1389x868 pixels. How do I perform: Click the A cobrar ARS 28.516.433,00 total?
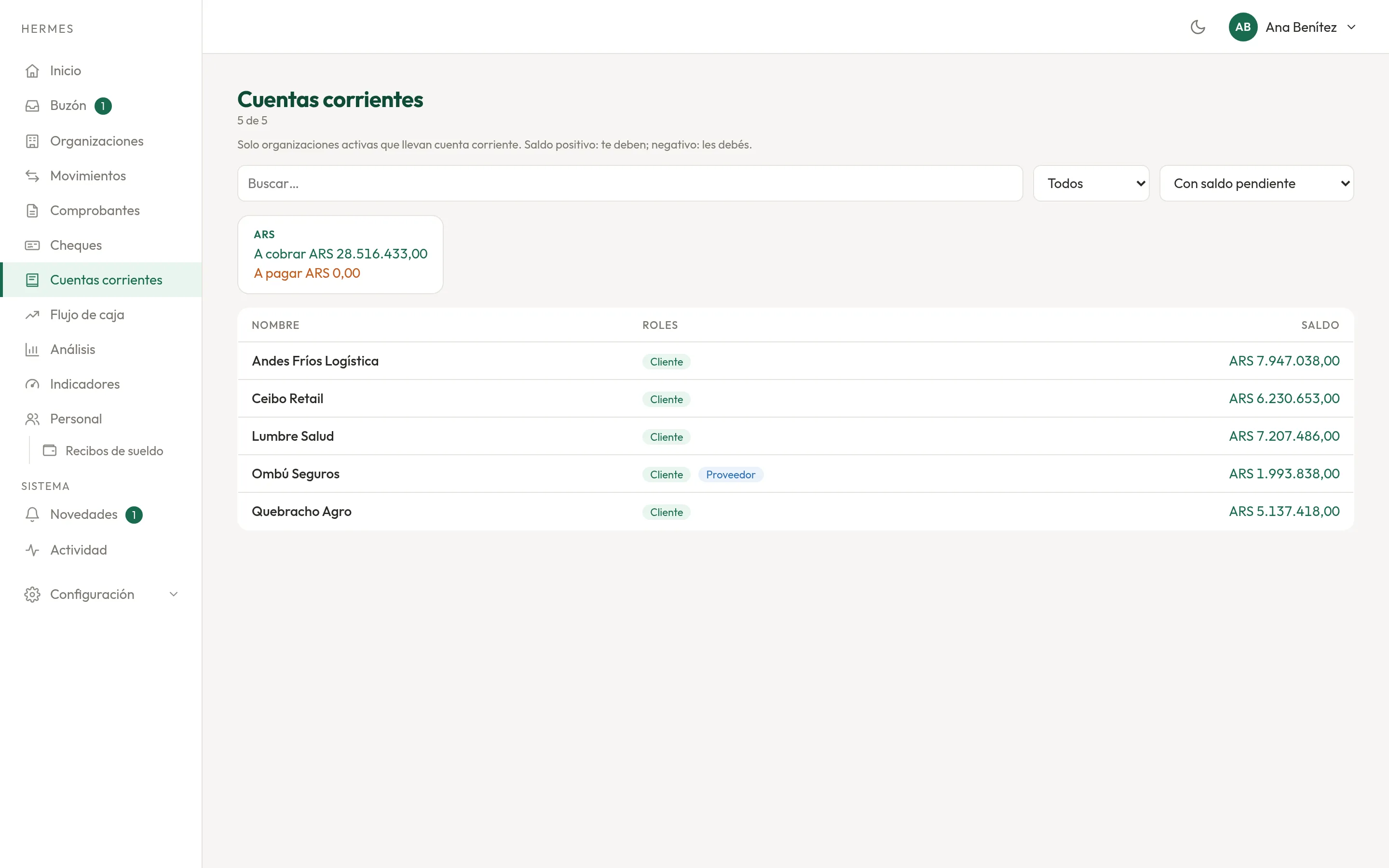pos(340,254)
